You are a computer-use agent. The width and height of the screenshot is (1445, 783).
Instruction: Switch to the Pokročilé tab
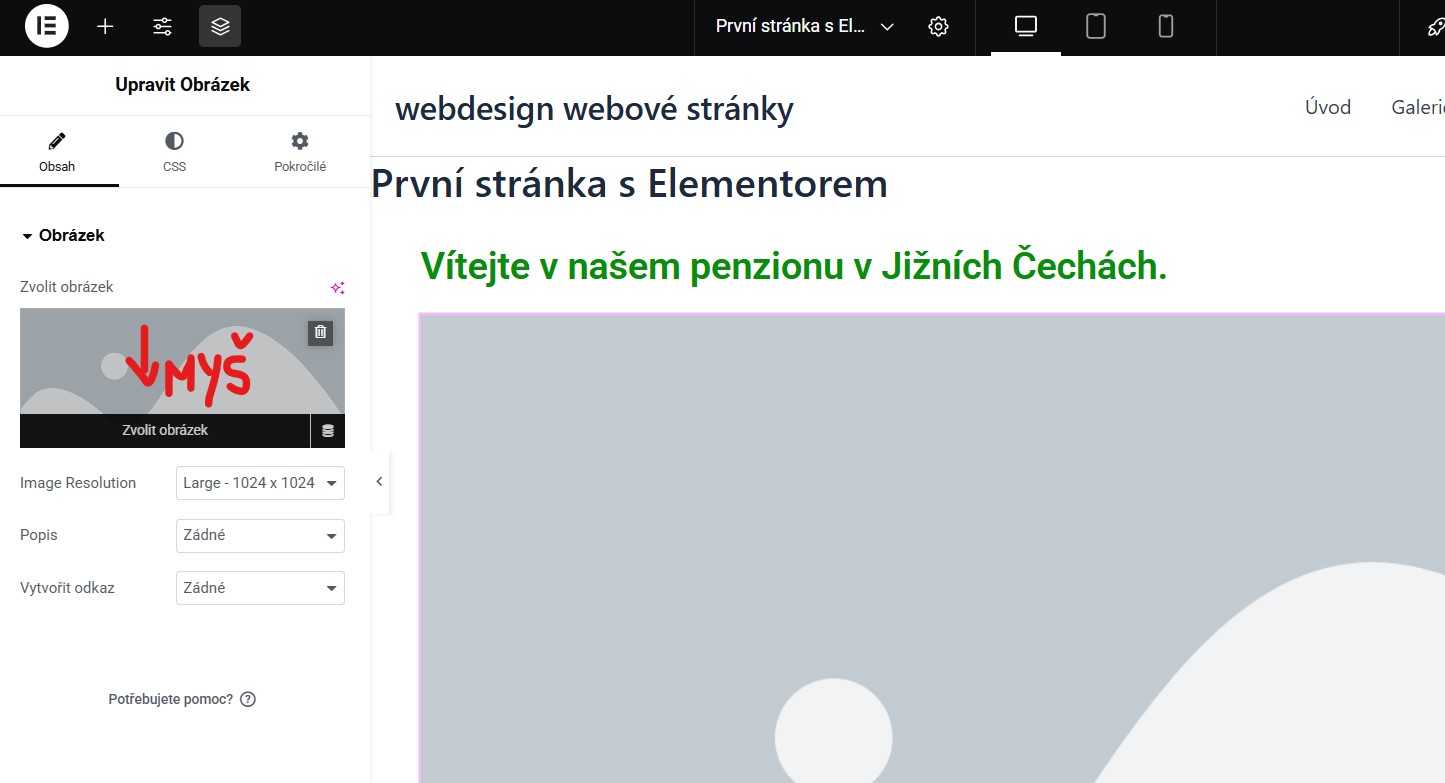coord(299,152)
